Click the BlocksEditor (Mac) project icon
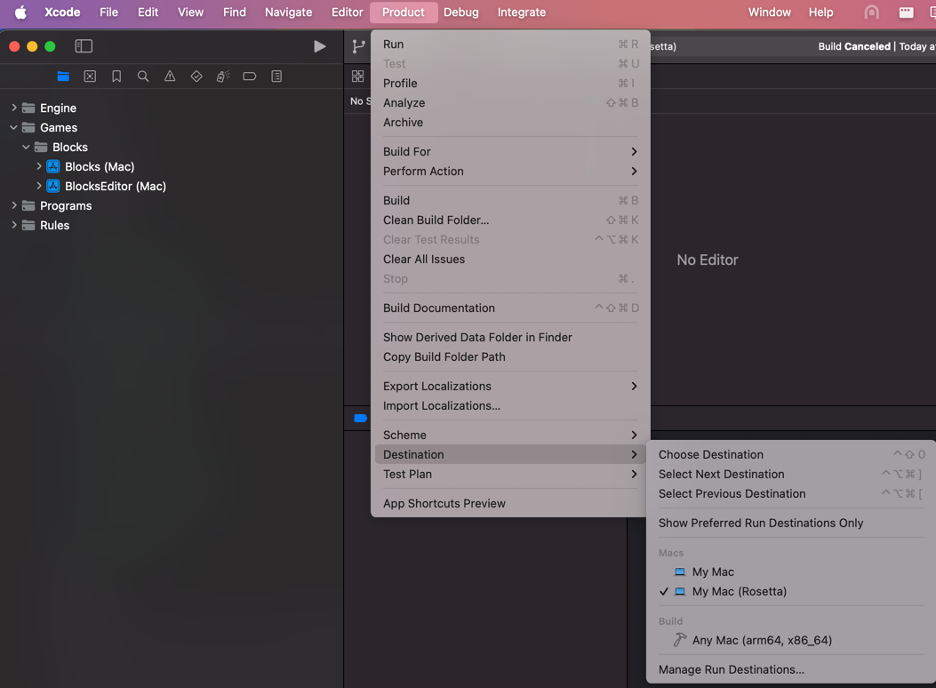Screen dimensions: 936x688 click(x=53, y=186)
